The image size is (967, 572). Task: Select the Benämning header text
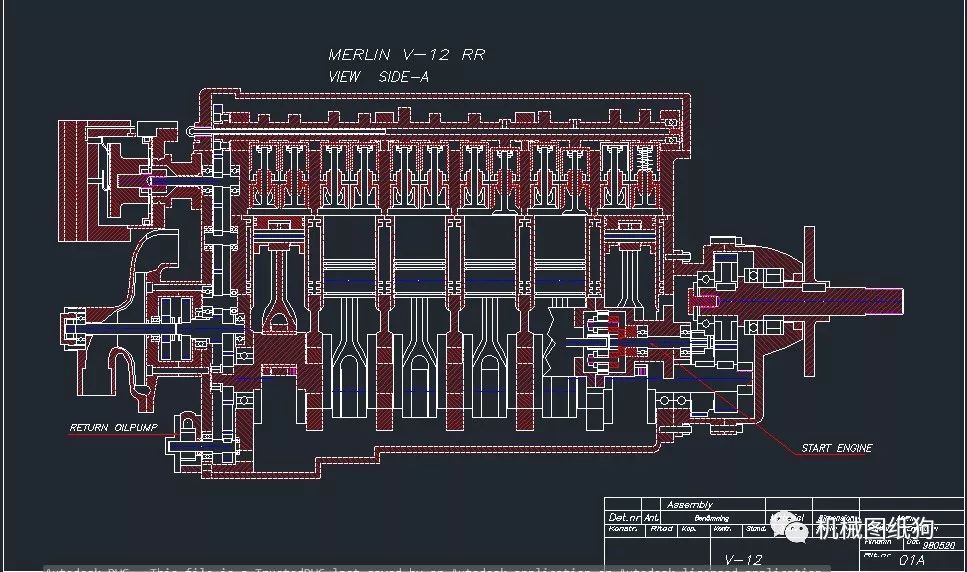coord(712,518)
